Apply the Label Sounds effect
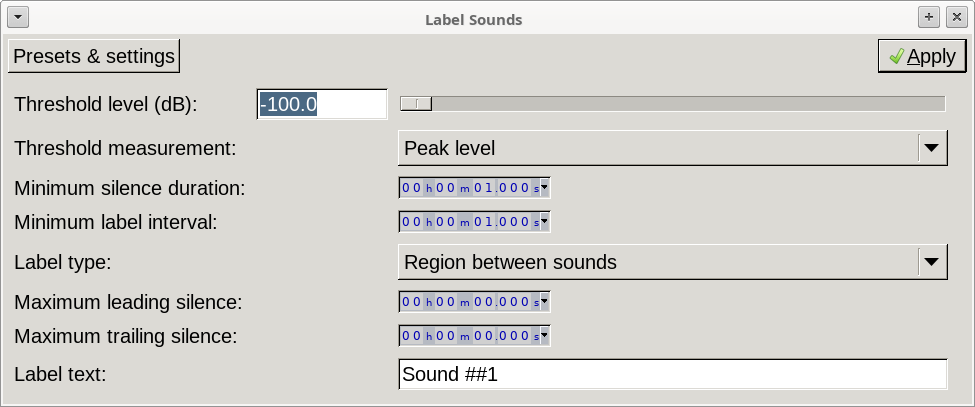Image resolution: width=975 pixels, height=407 pixels. tap(922, 57)
